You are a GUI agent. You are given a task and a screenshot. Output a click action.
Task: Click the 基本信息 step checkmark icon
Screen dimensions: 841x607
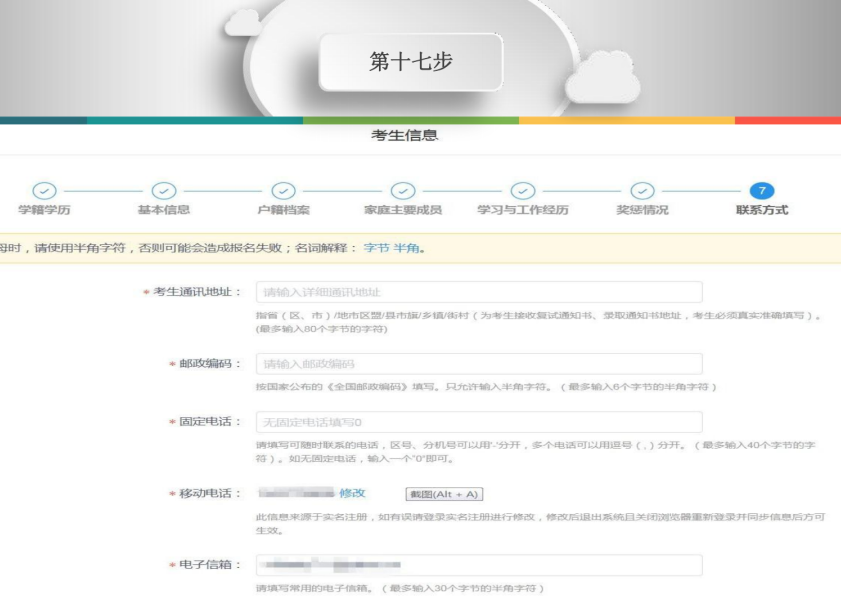tap(164, 189)
